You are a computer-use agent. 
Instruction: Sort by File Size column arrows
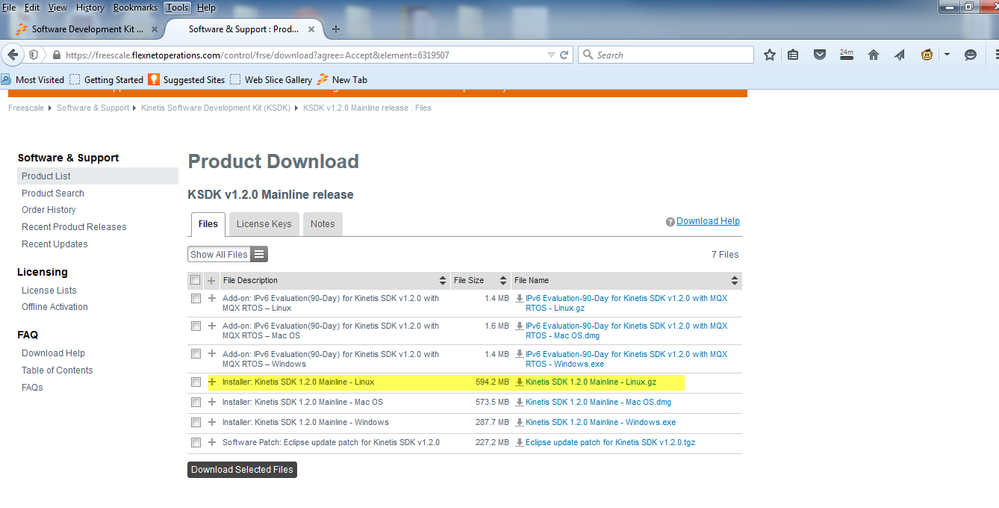coord(503,280)
